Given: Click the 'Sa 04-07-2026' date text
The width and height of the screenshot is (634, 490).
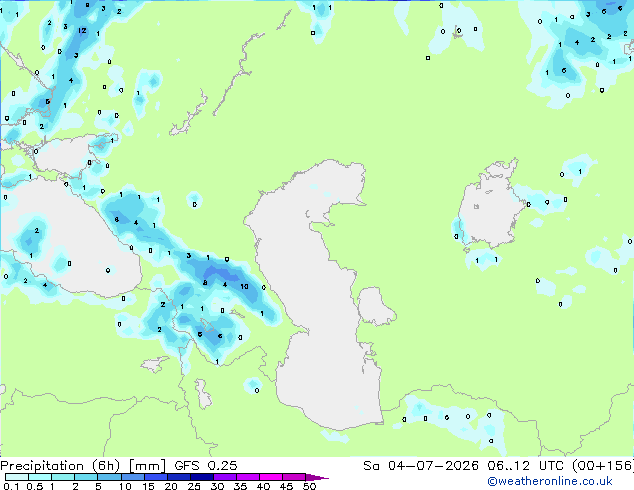Looking at the screenshot, I should (421, 466).
